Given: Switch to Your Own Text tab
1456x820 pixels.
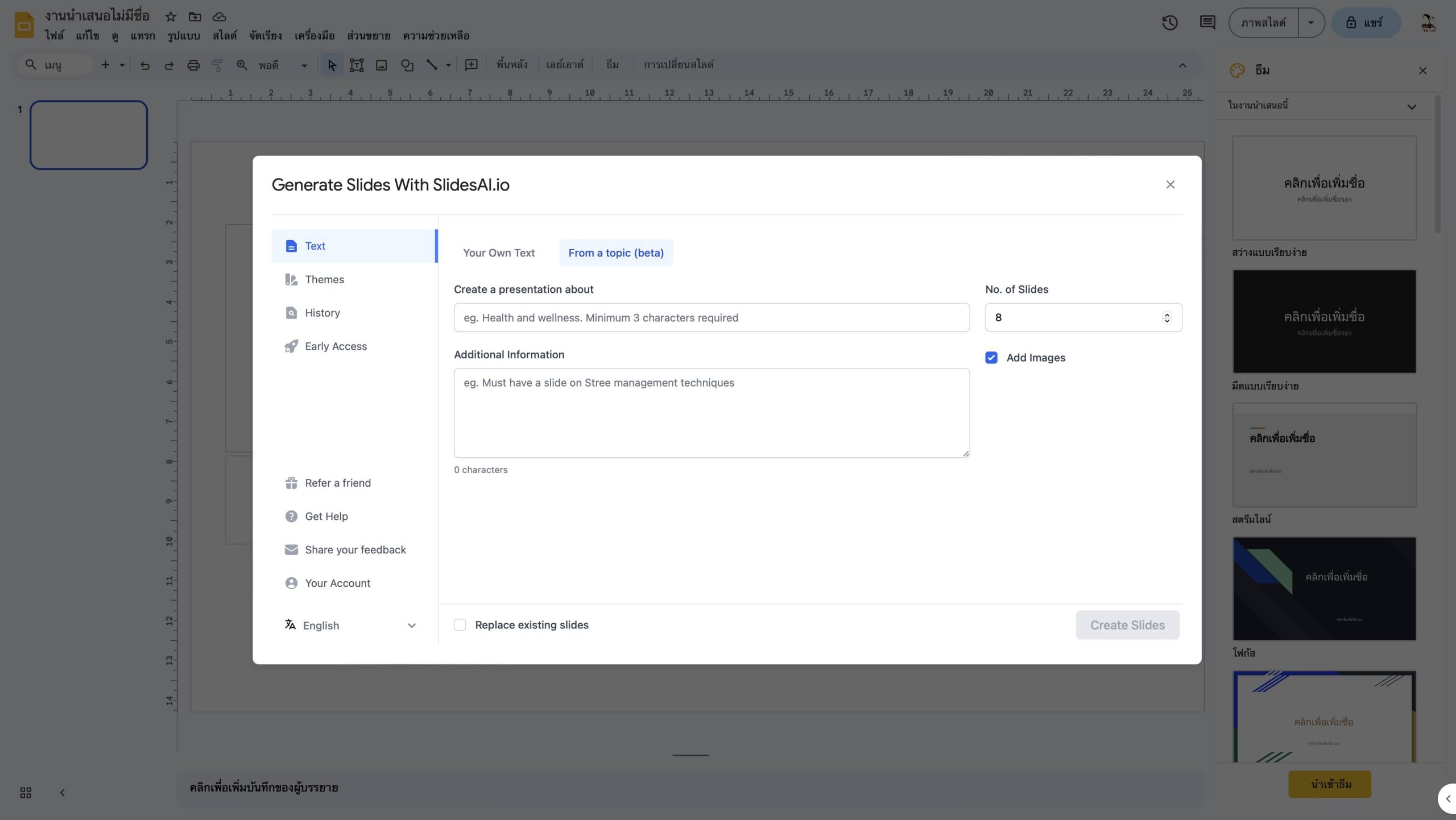Looking at the screenshot, I should click(499, 253).
